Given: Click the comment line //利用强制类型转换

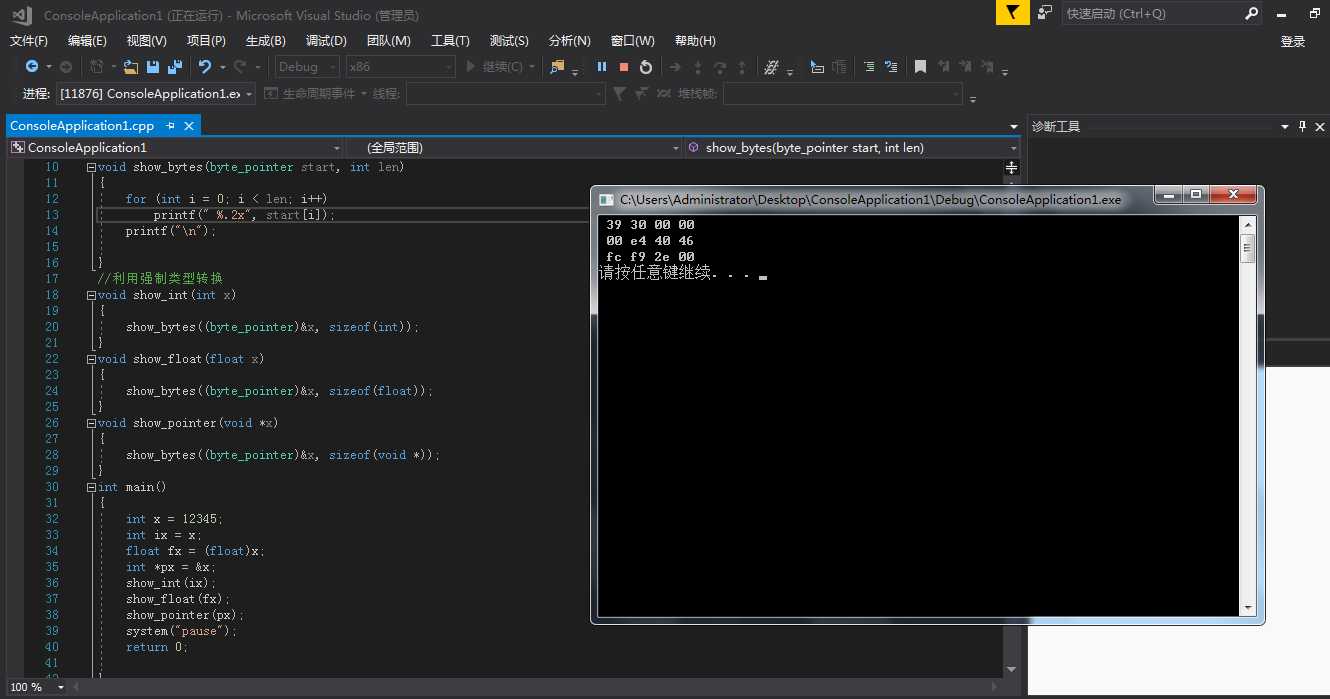Looking at the screenshot, I should [160, 279].
